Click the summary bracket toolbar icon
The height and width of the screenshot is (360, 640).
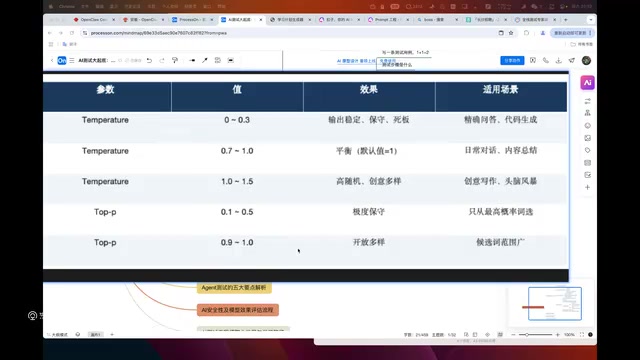218,60
